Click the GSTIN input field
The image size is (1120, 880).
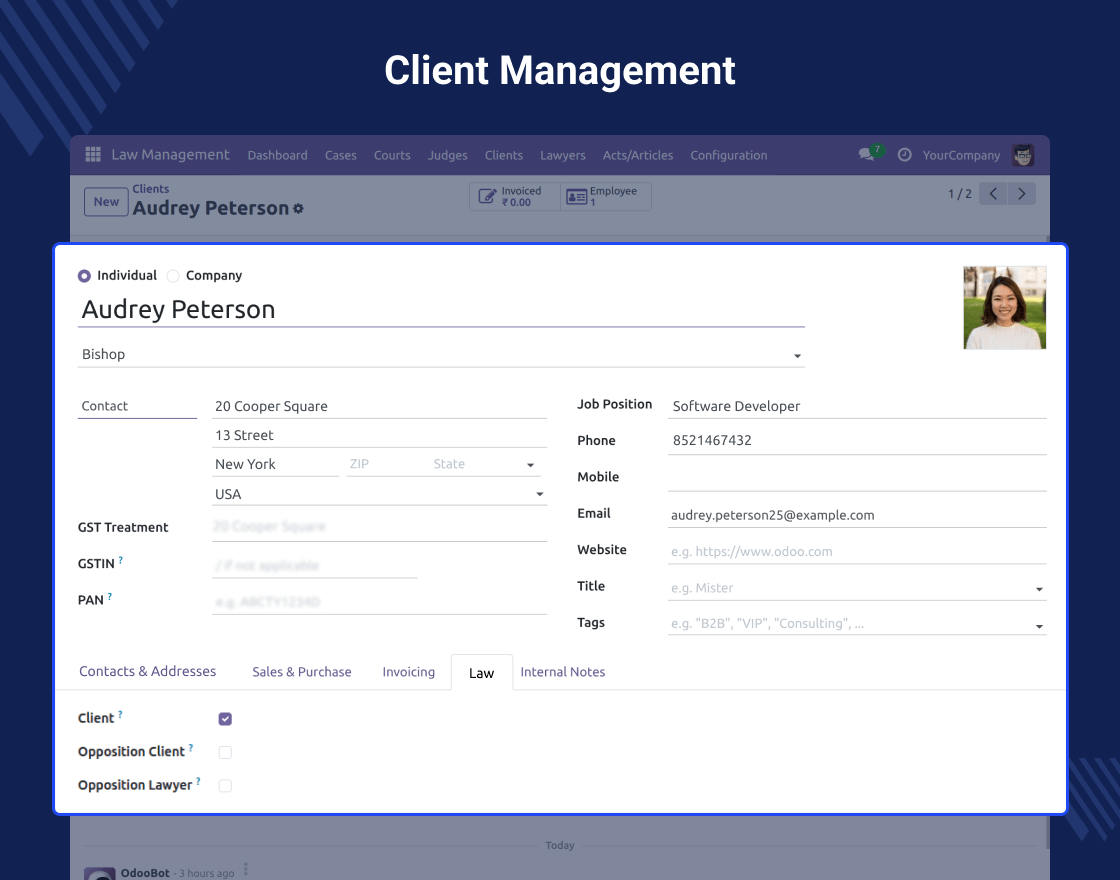314,566
